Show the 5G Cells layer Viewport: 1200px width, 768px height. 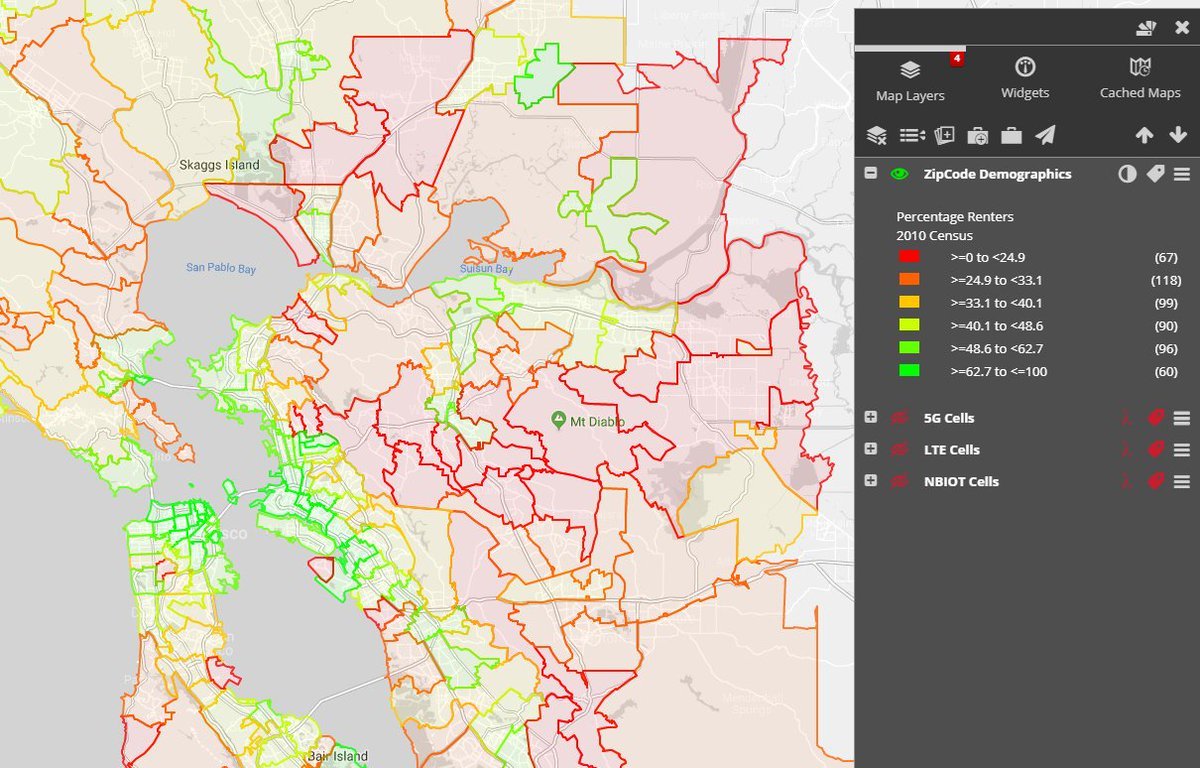[900, 418]
